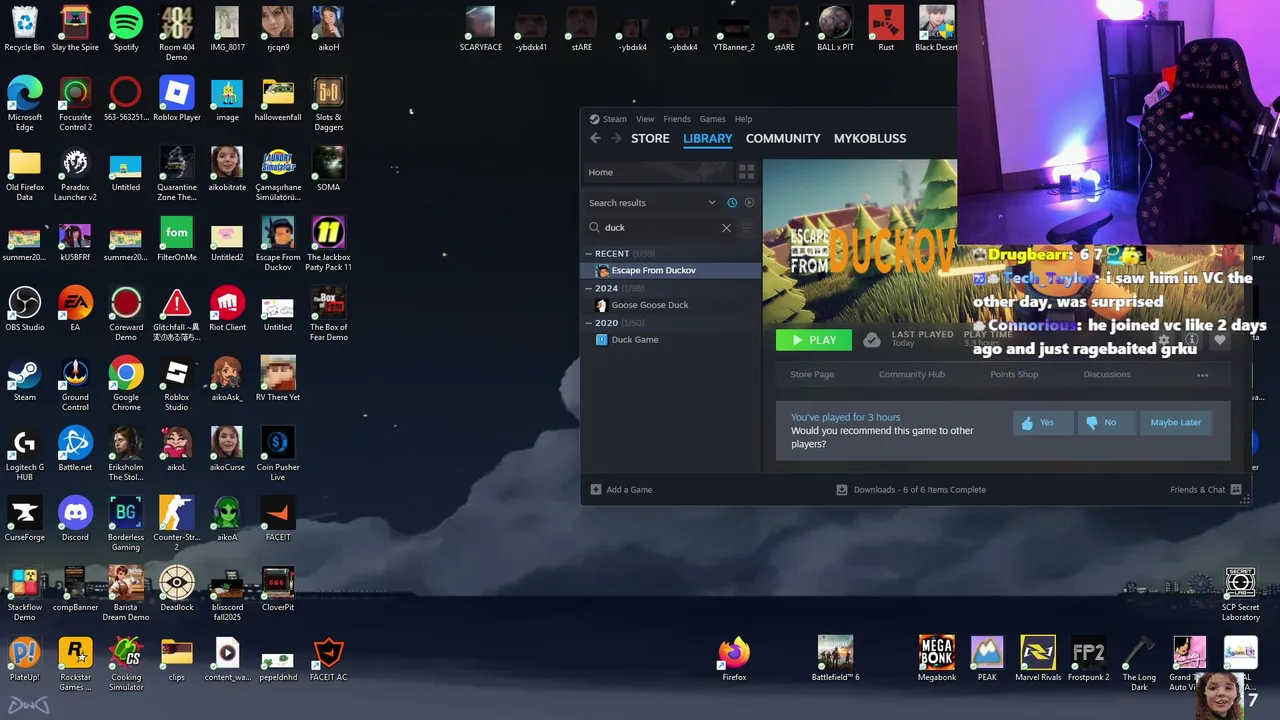1280x720 pixels.
Task: Open the View menu
Action: click(x=645, y=119)
